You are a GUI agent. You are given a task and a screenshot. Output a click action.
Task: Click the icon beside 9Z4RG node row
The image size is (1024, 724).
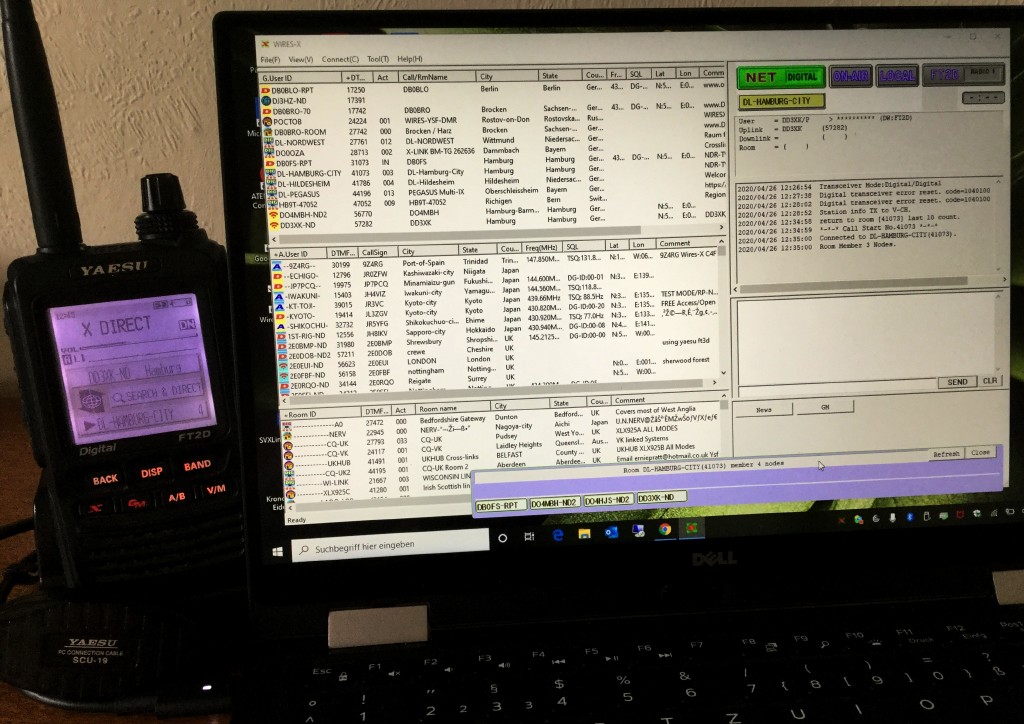(277, 266)
